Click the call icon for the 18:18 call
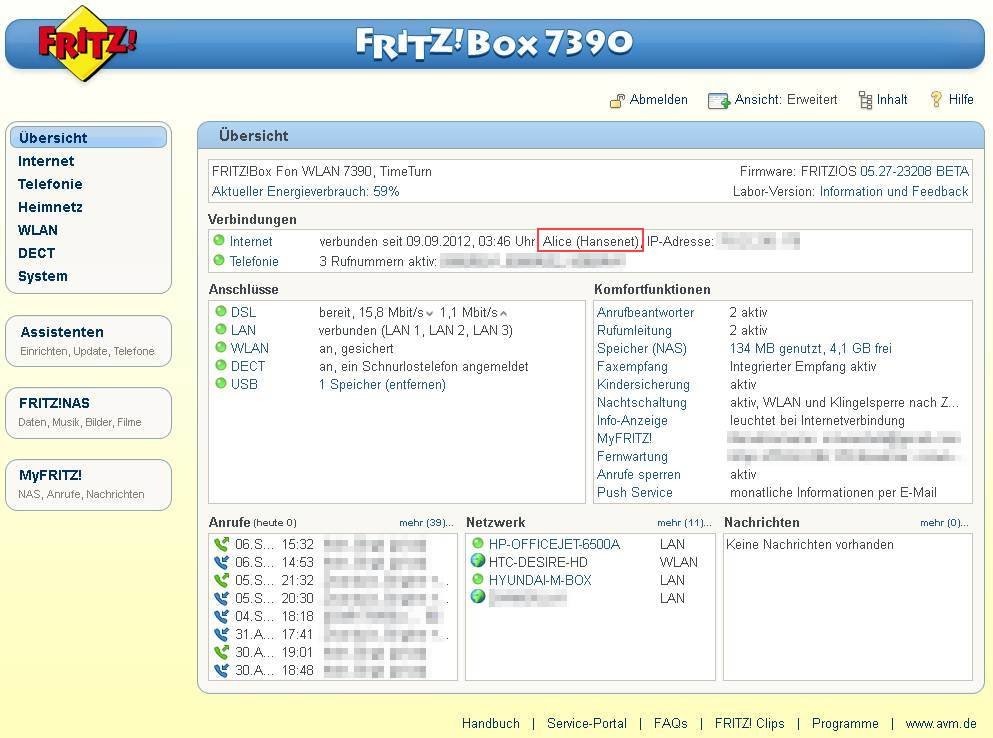Screen dimensions: 993x738 coord(222,616)
